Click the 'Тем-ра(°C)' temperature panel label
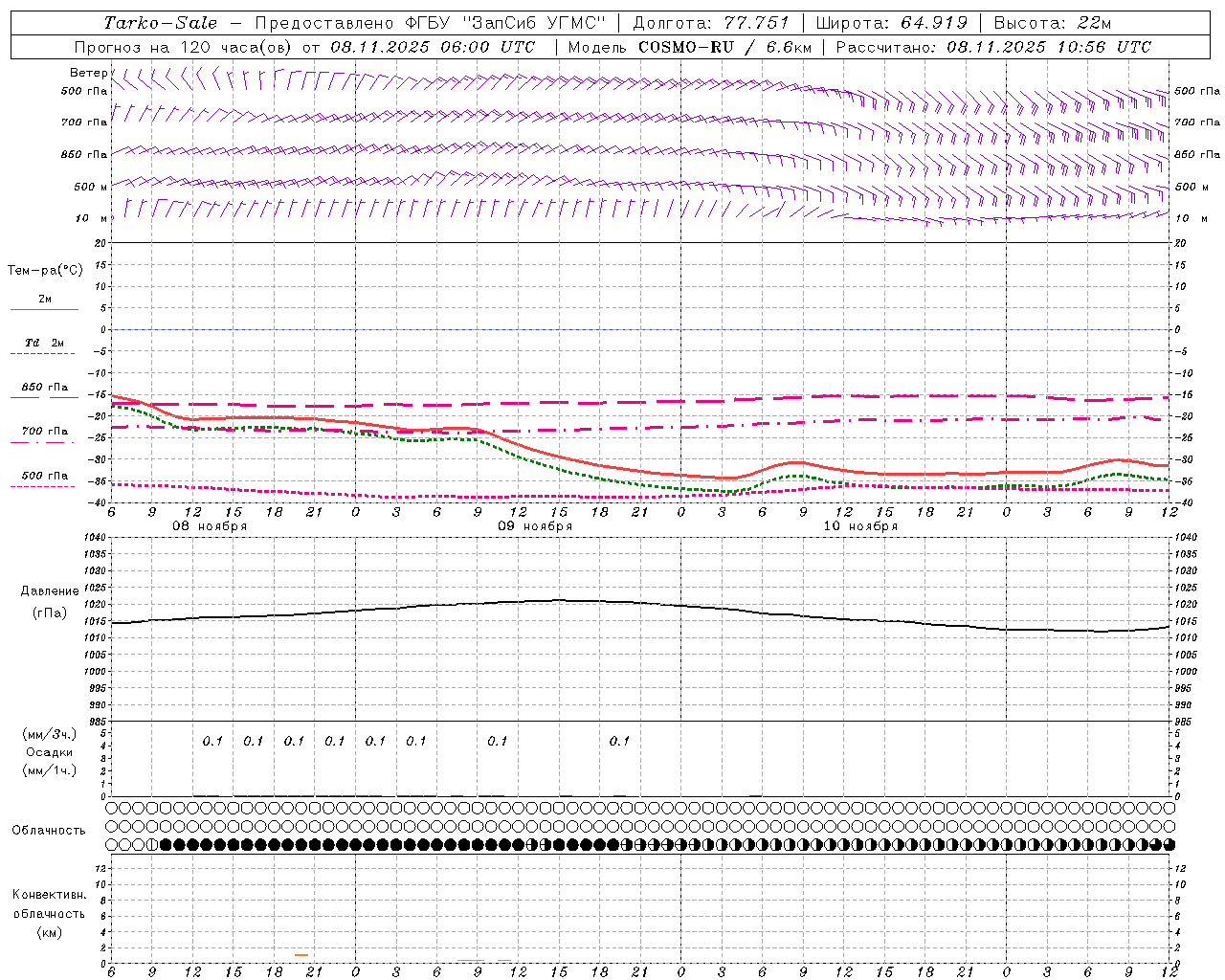This screenshot has width=1225, height=980. click(x=45, y=271)
